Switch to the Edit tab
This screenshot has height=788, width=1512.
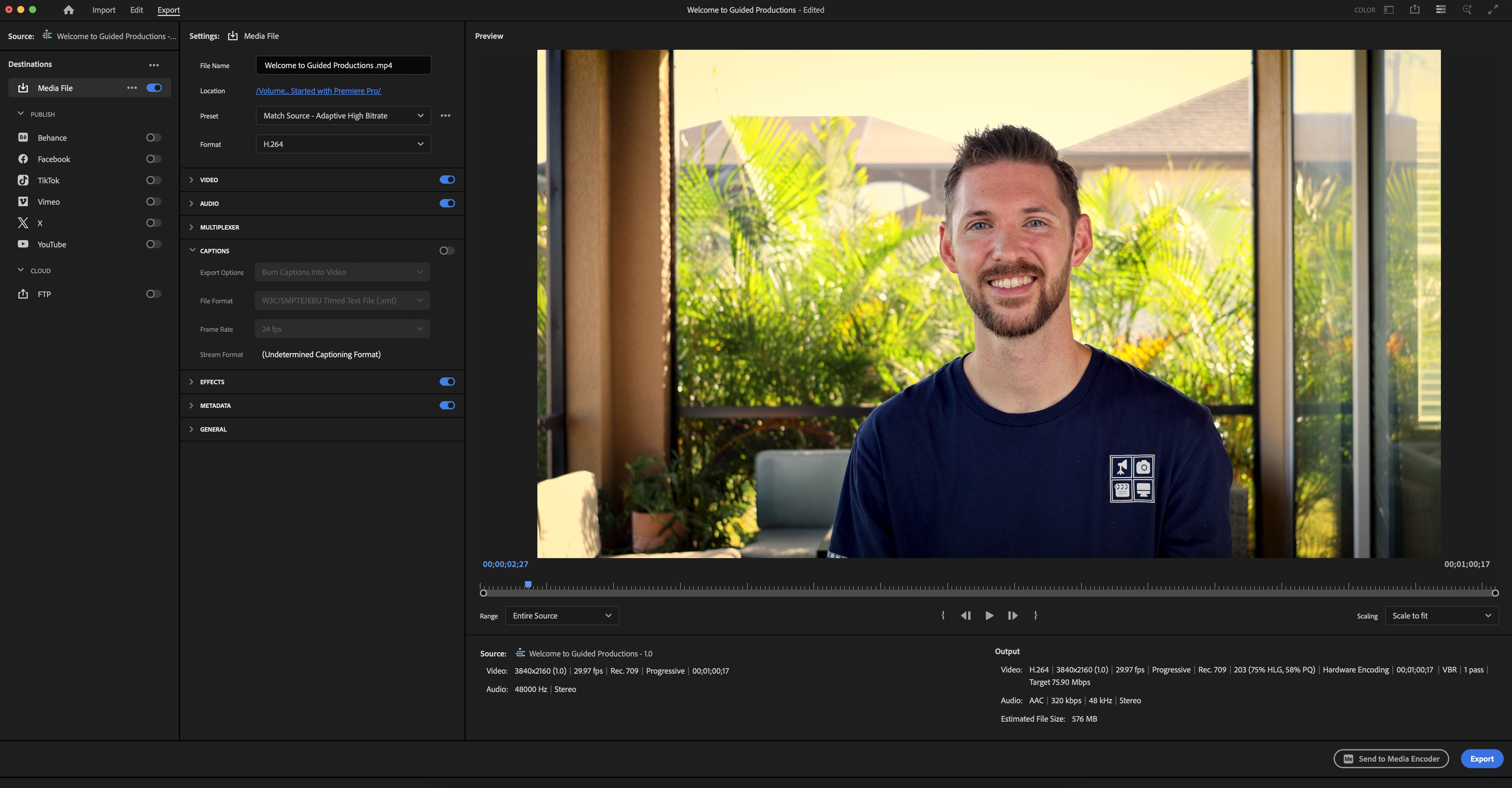point(136,10)
